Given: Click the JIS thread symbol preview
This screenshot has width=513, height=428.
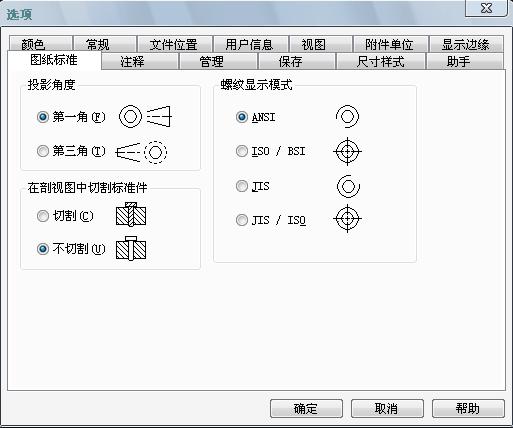Looking at the screenshot, I should 348,186.
